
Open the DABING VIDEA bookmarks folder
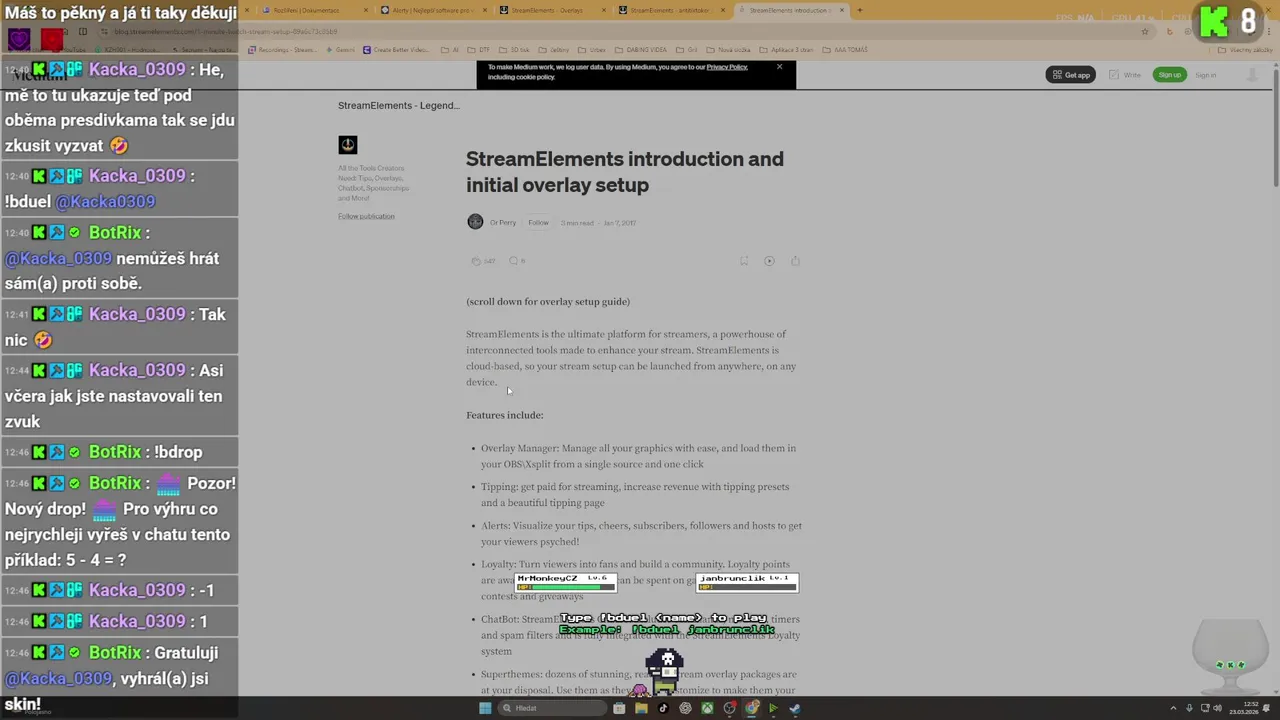click(x=642, y=49)
